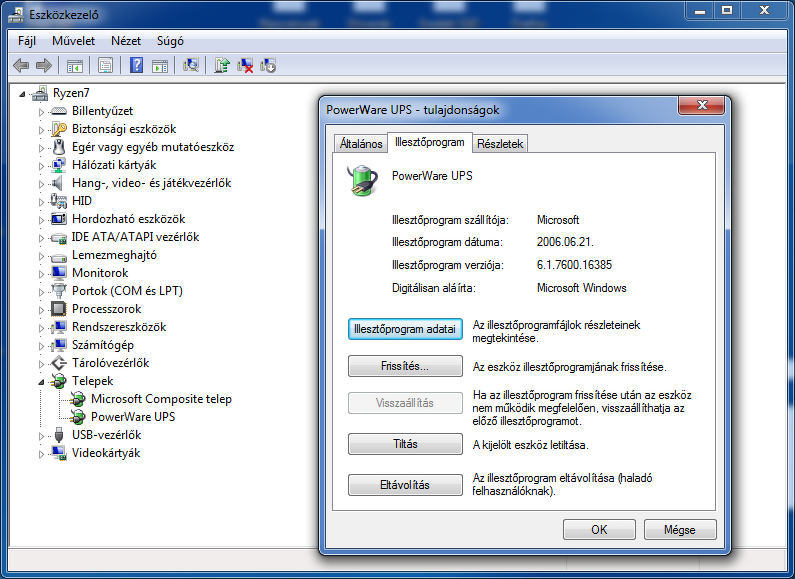Select the Videokártyák display icon
Screen dimensions: 795x579
(x=59, y=453)
